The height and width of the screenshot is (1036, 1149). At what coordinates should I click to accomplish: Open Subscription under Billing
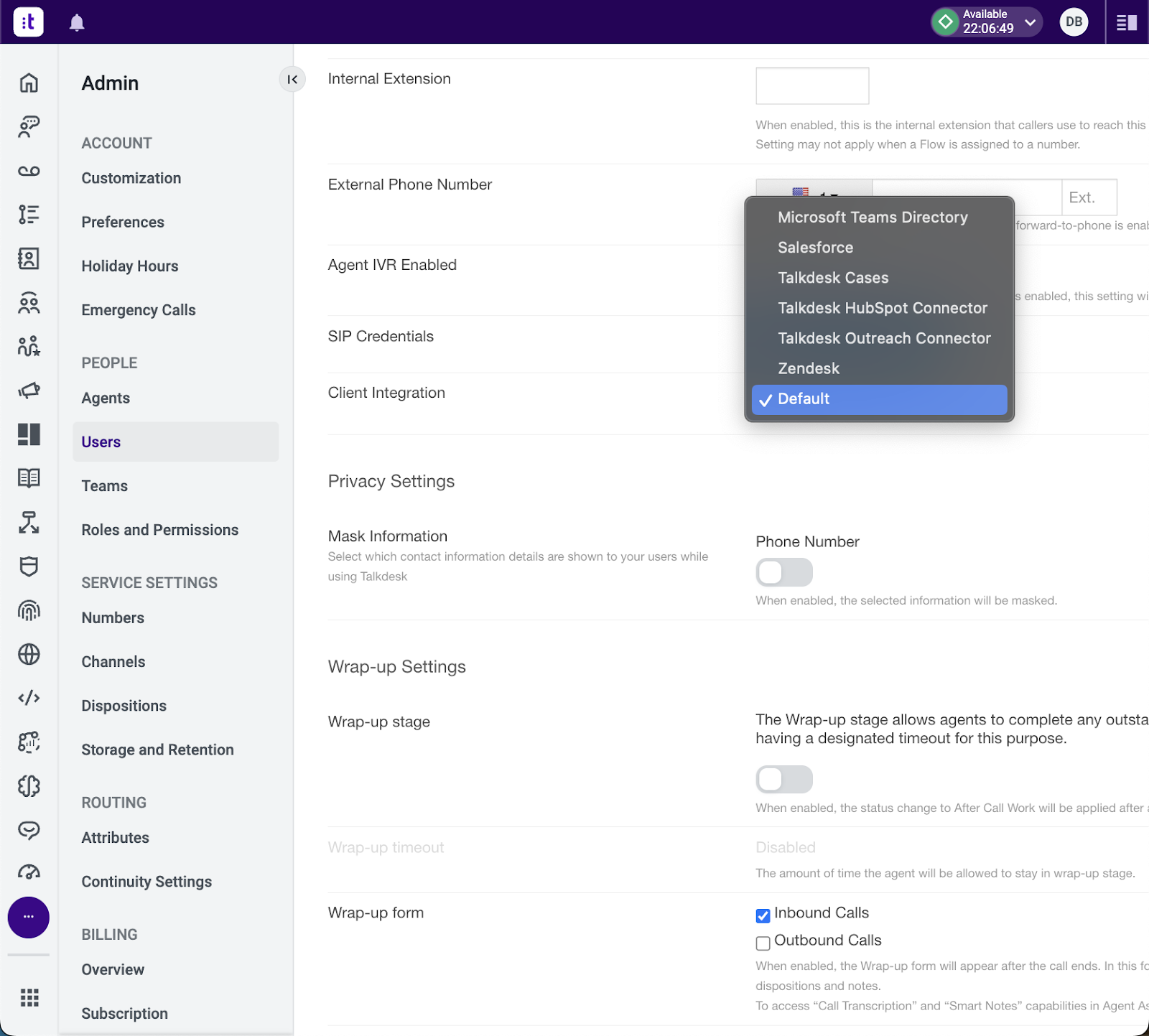coord(125,1014)
